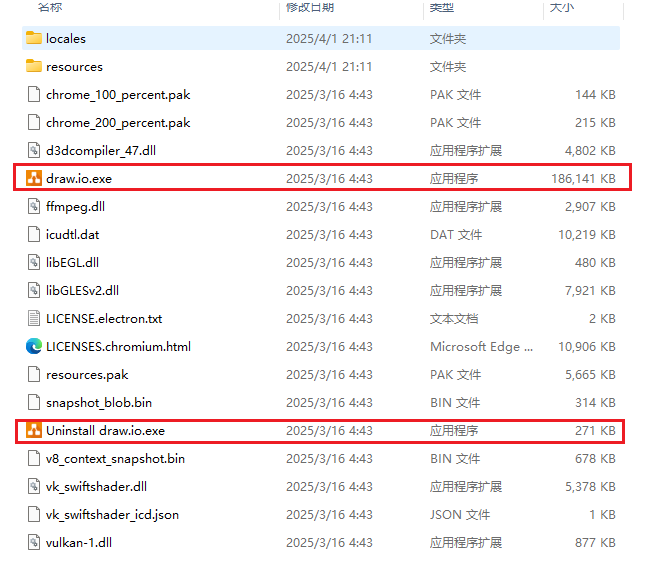
Task: Click the JSON 文件 type cell
Action: click(x=460, y=515)
